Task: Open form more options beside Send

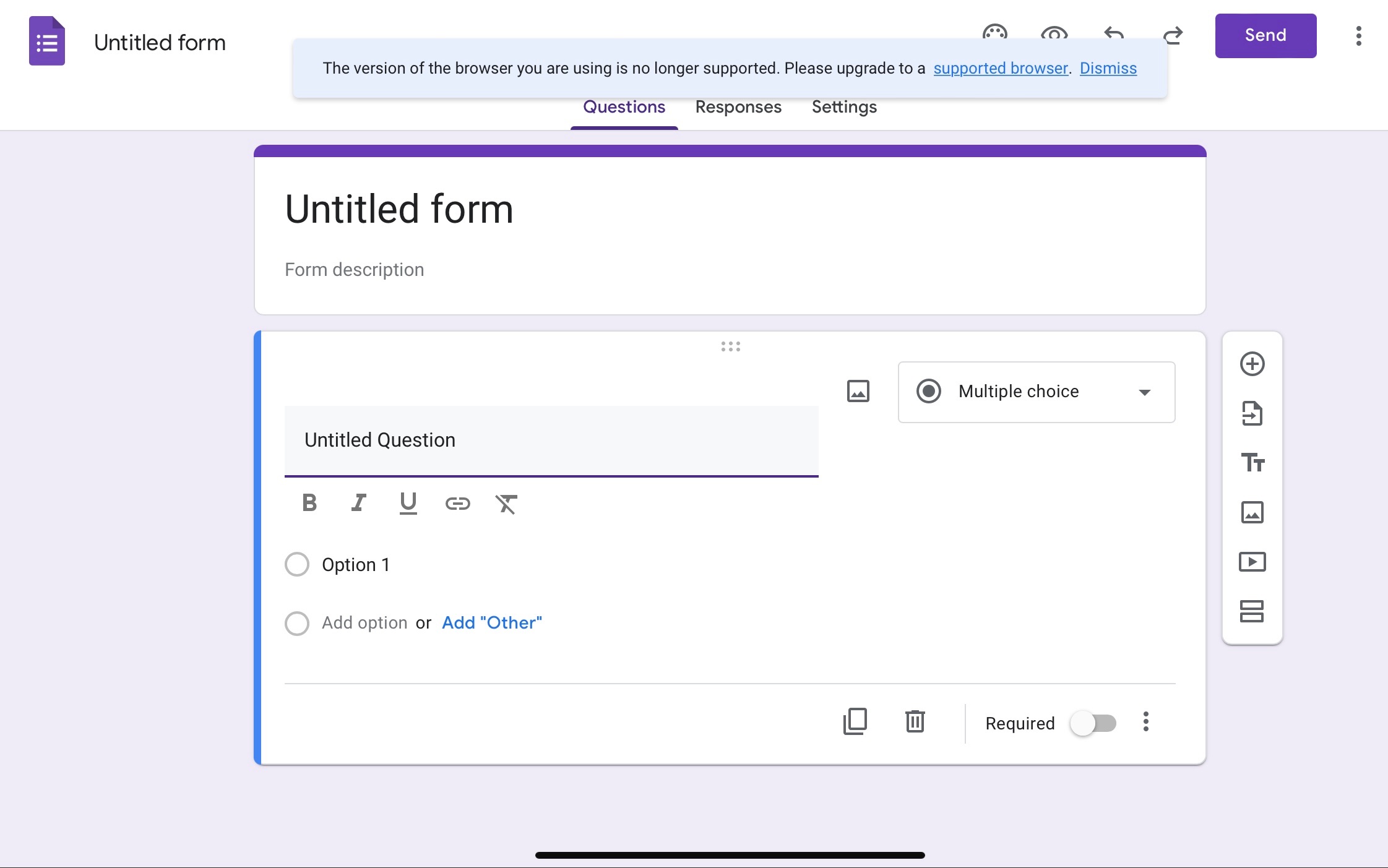Action: point(1359,36)
